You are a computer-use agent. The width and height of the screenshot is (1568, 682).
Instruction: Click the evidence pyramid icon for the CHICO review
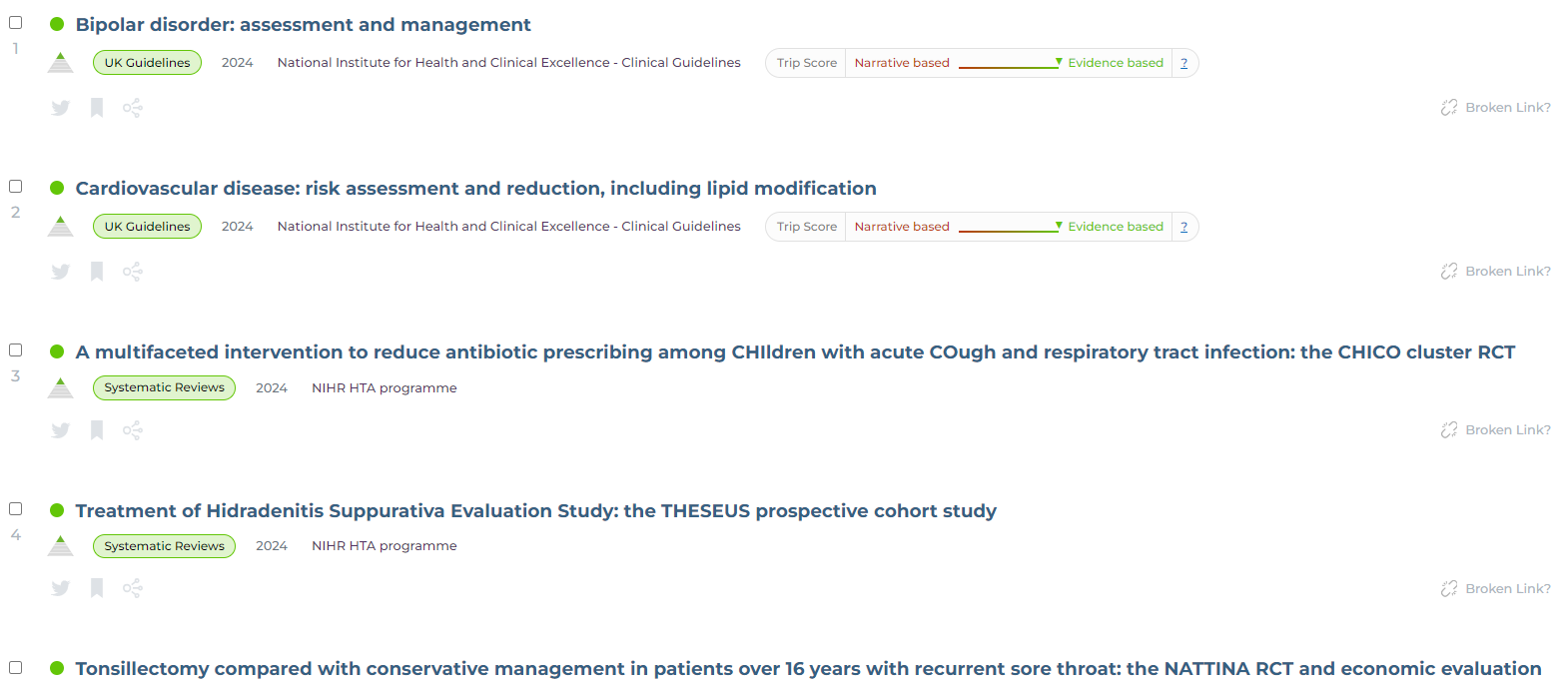(60, 387)
